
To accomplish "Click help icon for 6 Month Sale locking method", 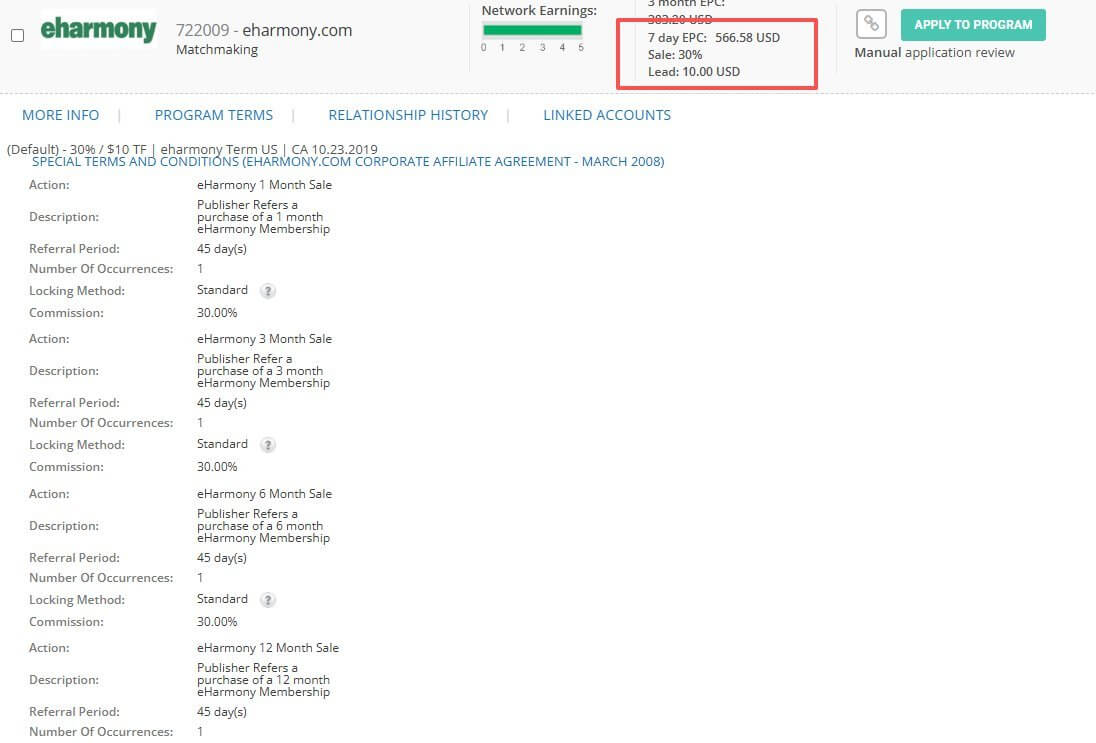I will pyautogui.click(x=268, y=600).
